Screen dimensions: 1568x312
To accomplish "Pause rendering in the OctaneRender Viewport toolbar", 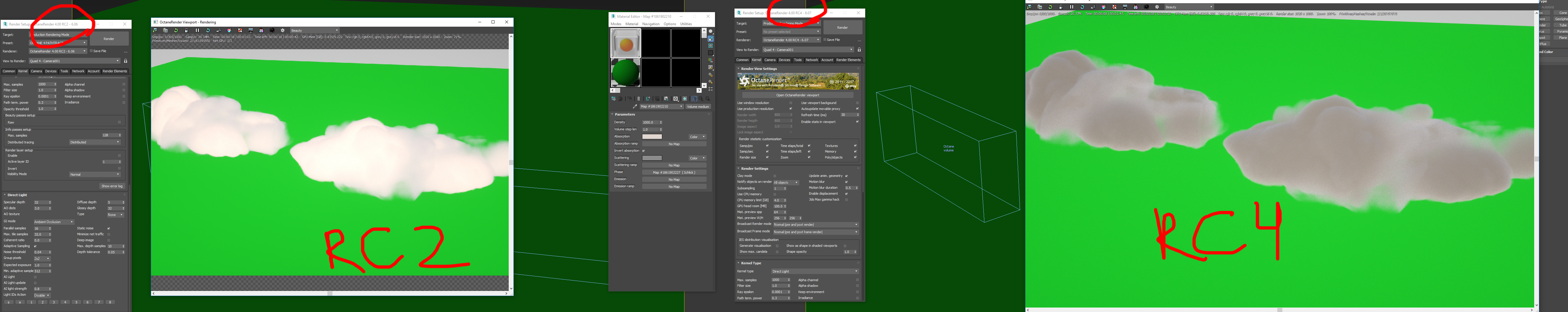I will pos(197,31).
